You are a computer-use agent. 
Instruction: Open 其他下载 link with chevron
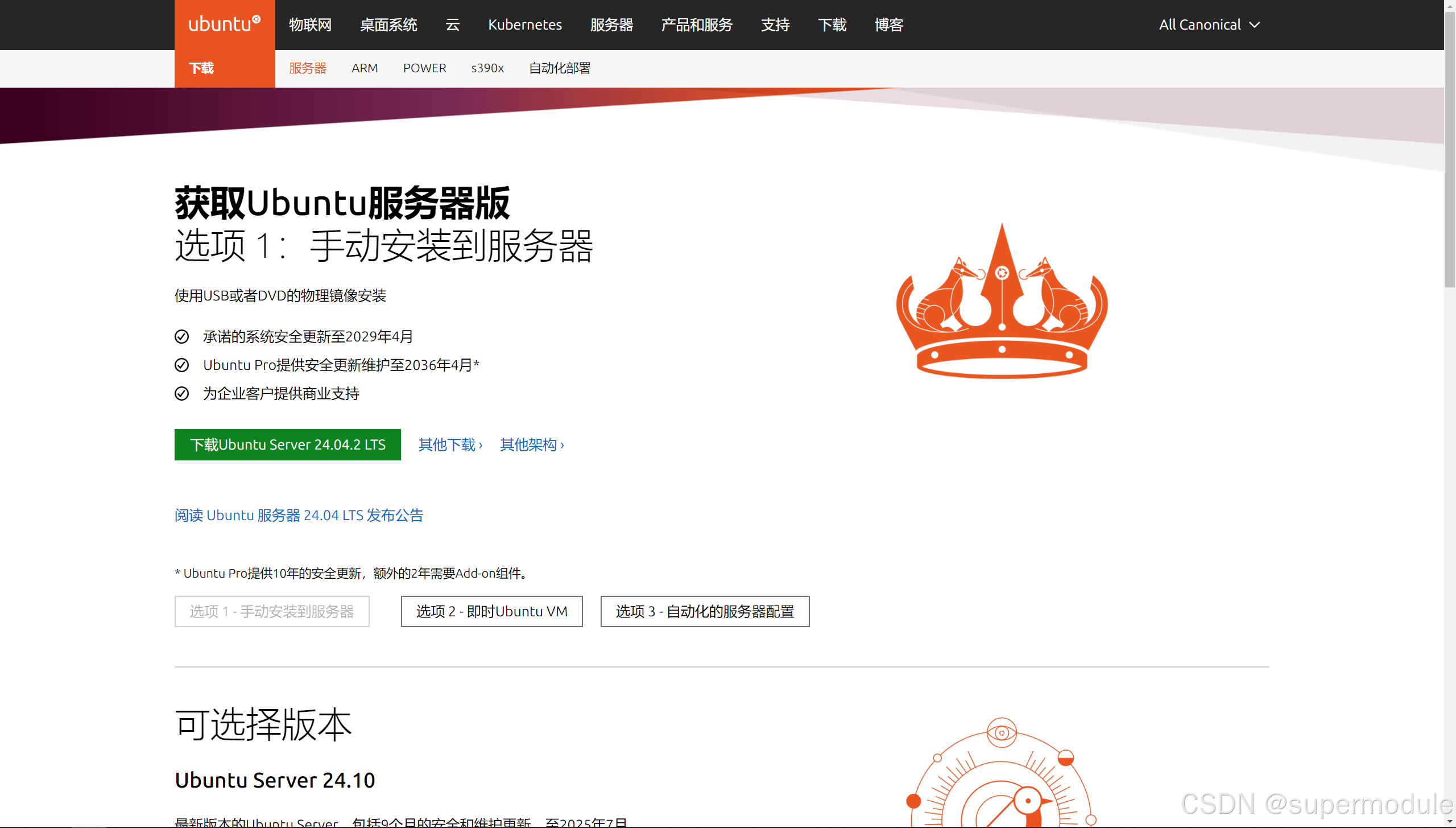(x=450, y=445)
